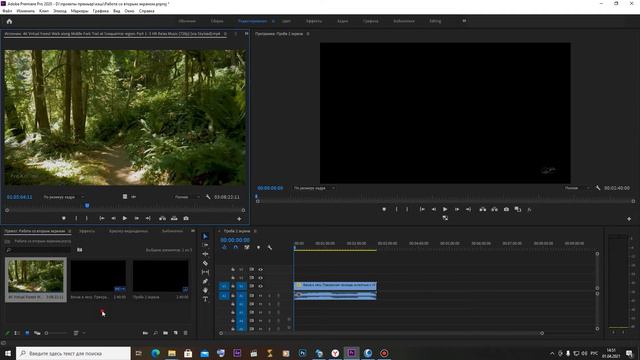Click Extract button in Program monitor

[x=494, y=209]
